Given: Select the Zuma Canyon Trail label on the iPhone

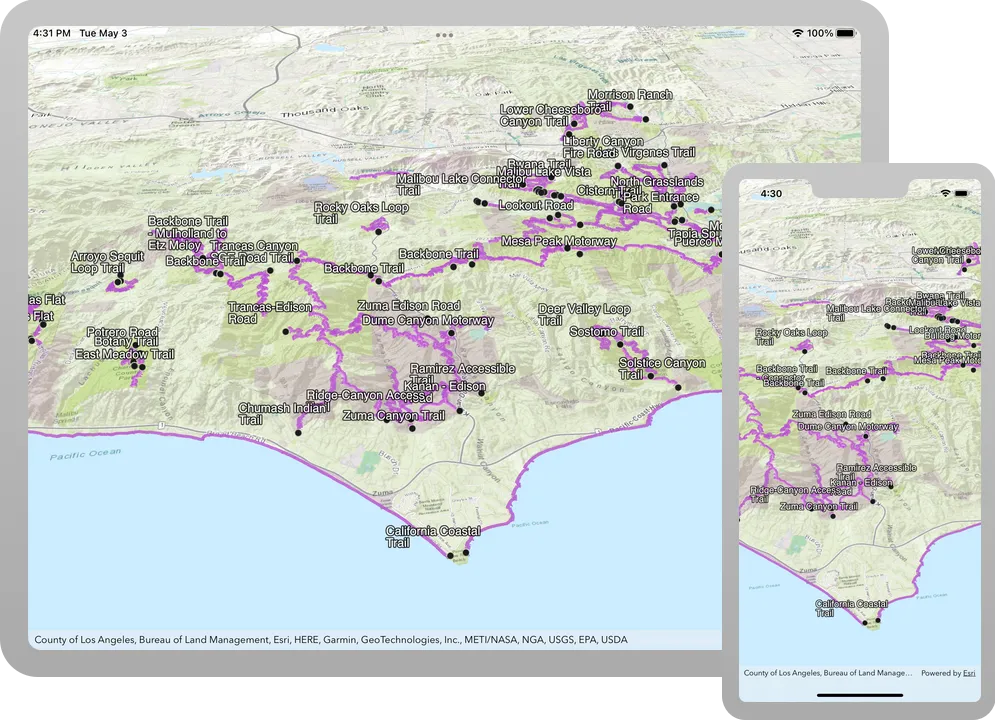Looking at the screenshot, I should point(819,506).
